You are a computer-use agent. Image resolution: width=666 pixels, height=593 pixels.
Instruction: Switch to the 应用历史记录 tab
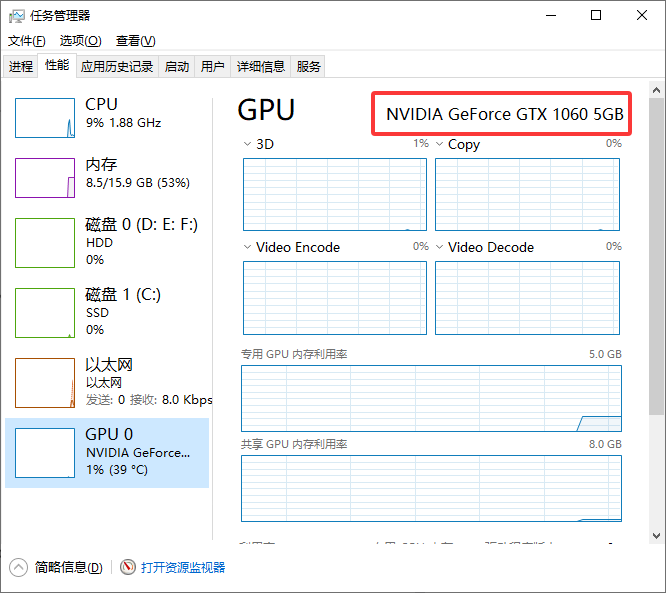click(x=117, y=66)
